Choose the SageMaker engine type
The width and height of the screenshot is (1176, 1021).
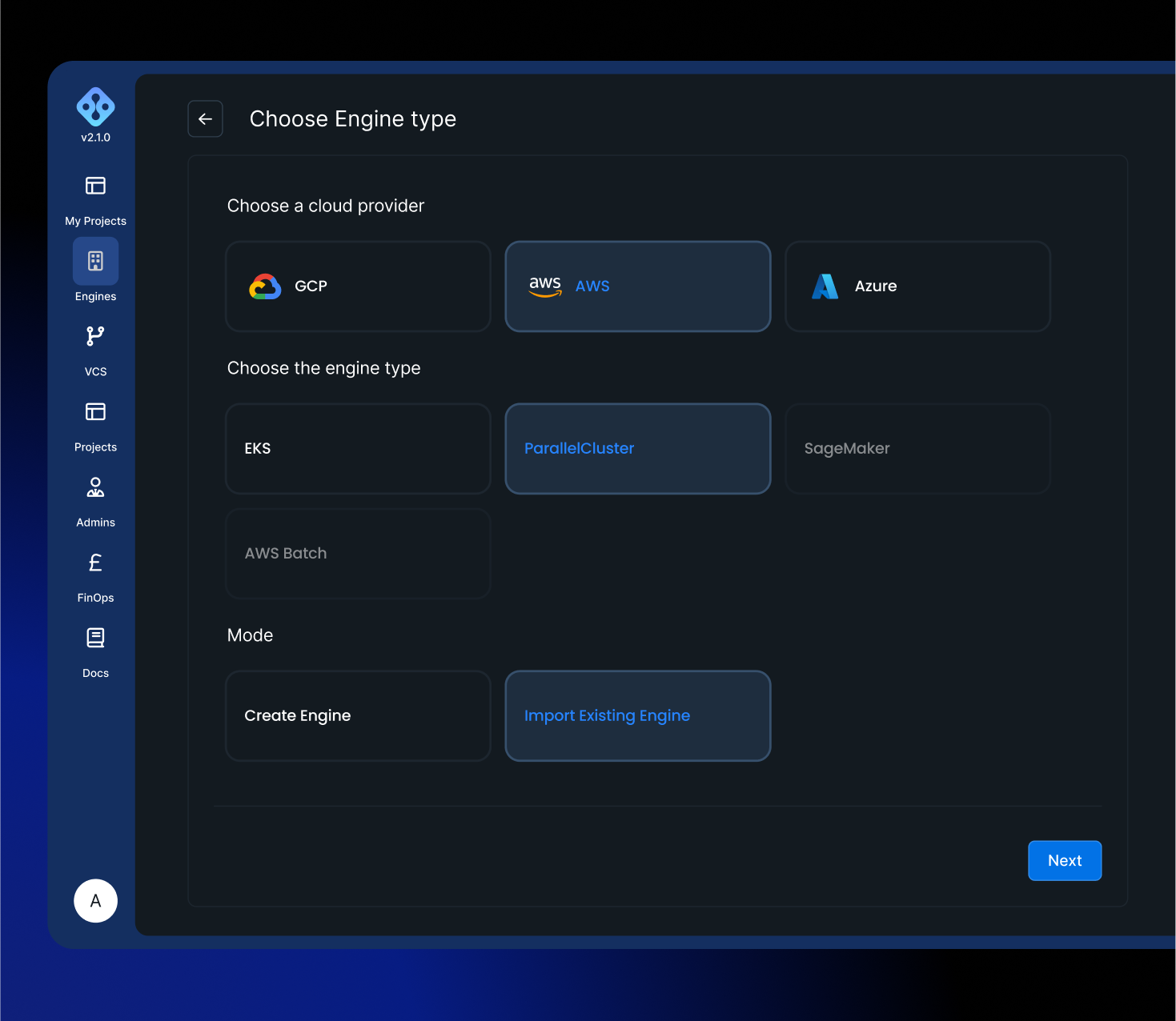tap(917, 449)
